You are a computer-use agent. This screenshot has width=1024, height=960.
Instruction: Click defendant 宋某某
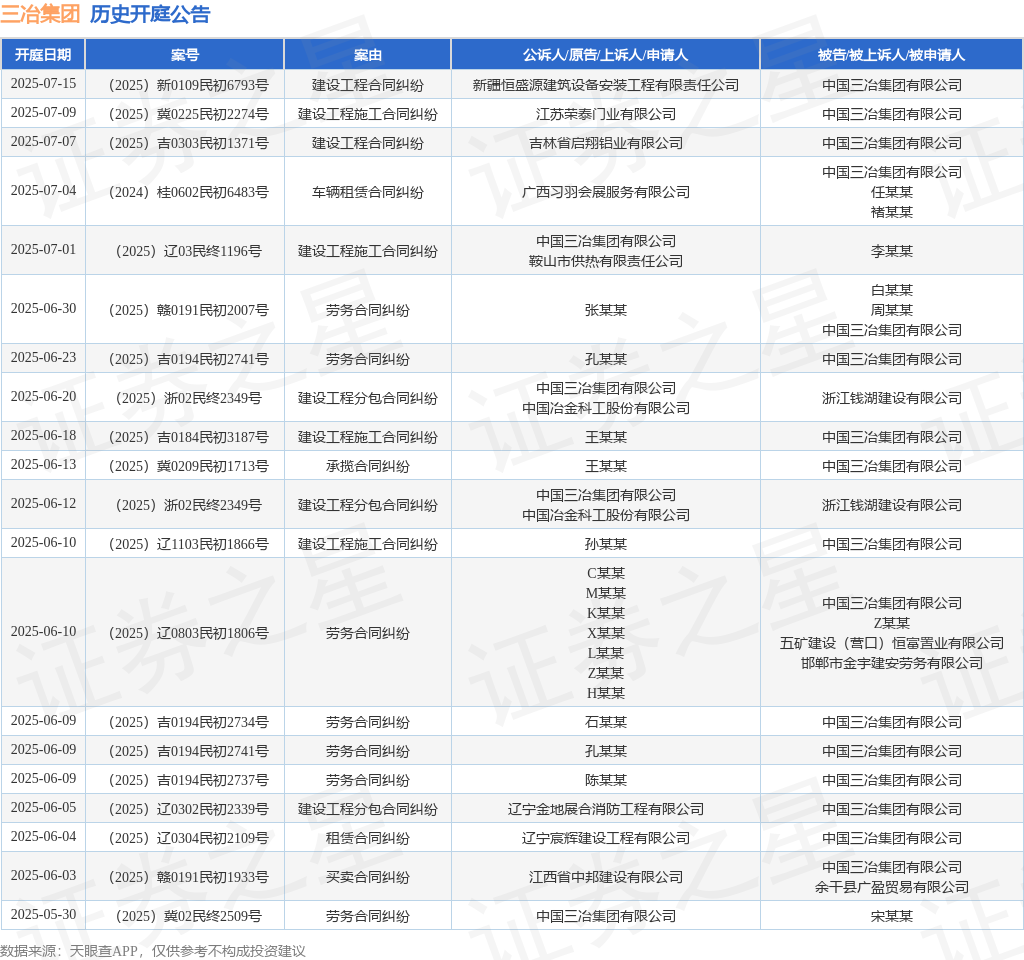point(891,916)
